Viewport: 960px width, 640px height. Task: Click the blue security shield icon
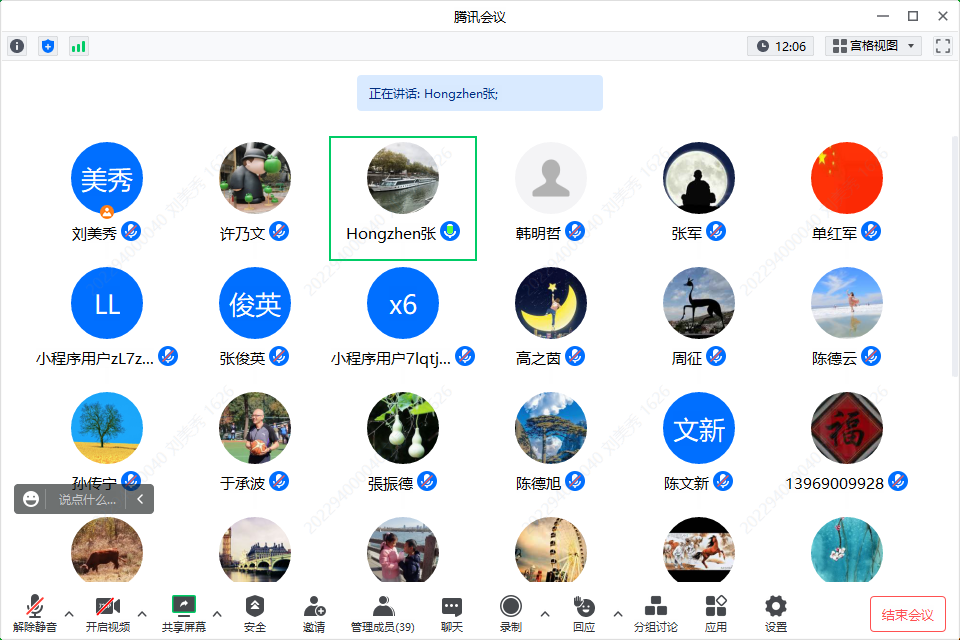47,46
